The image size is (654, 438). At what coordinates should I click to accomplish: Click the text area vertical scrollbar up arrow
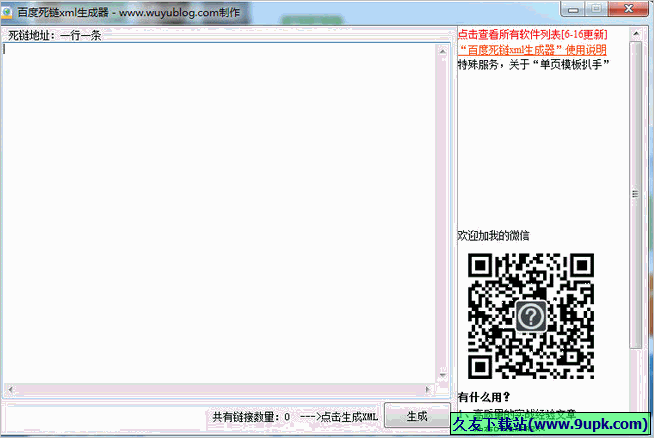(443, 51)
